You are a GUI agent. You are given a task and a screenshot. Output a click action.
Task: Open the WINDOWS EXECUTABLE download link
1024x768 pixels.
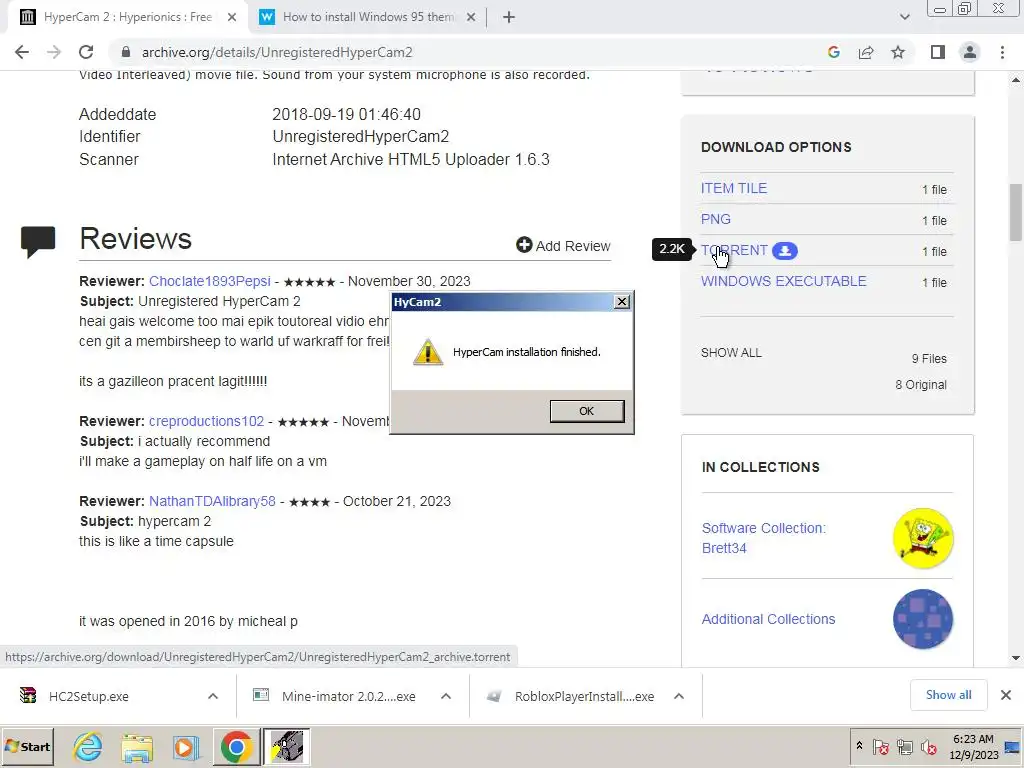tap(783, 281)
